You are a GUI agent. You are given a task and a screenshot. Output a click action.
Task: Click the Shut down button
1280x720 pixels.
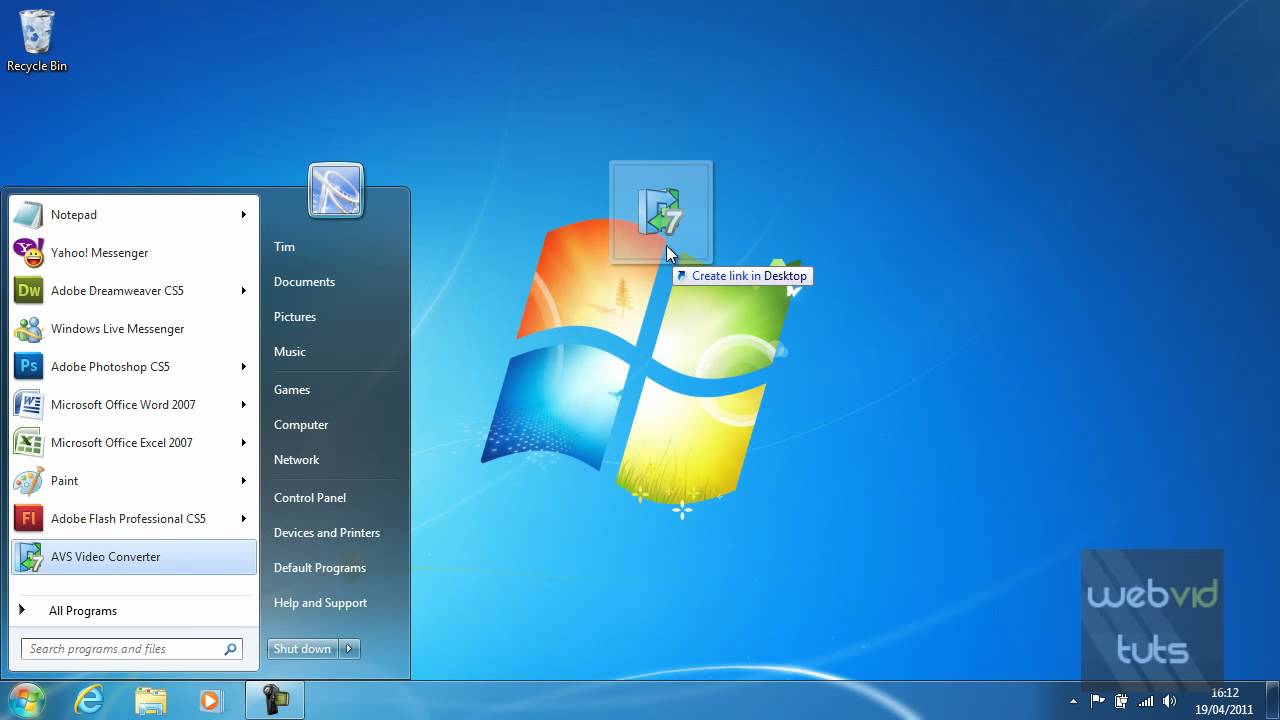pyautogui.click(x=302, y=648)
